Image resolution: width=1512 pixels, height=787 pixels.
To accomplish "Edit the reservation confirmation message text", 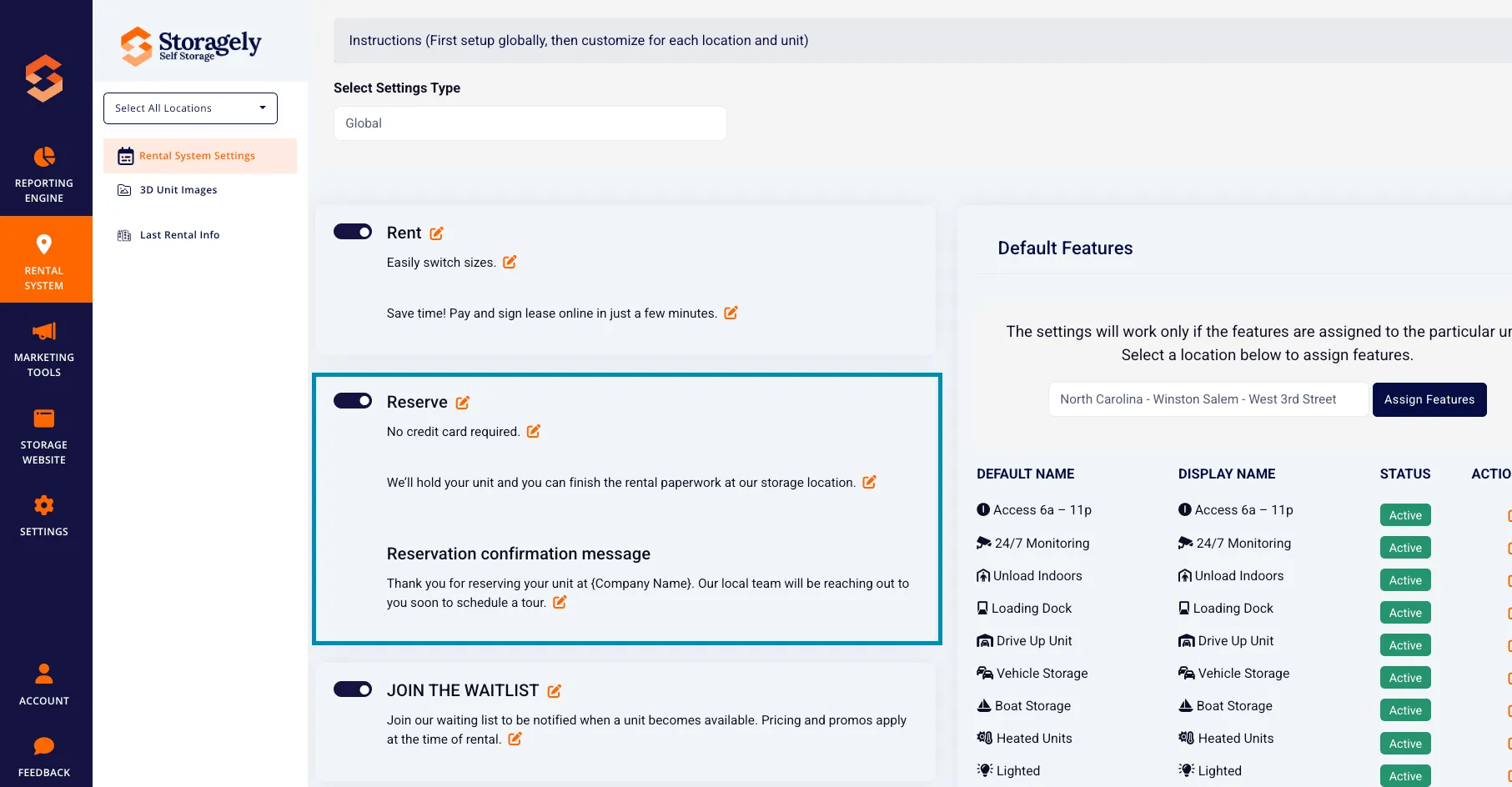I will click(560, 602).
